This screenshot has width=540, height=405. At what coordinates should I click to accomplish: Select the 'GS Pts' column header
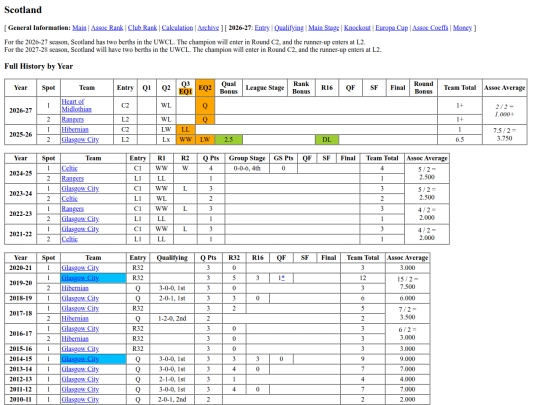click(x=283, y=158)
